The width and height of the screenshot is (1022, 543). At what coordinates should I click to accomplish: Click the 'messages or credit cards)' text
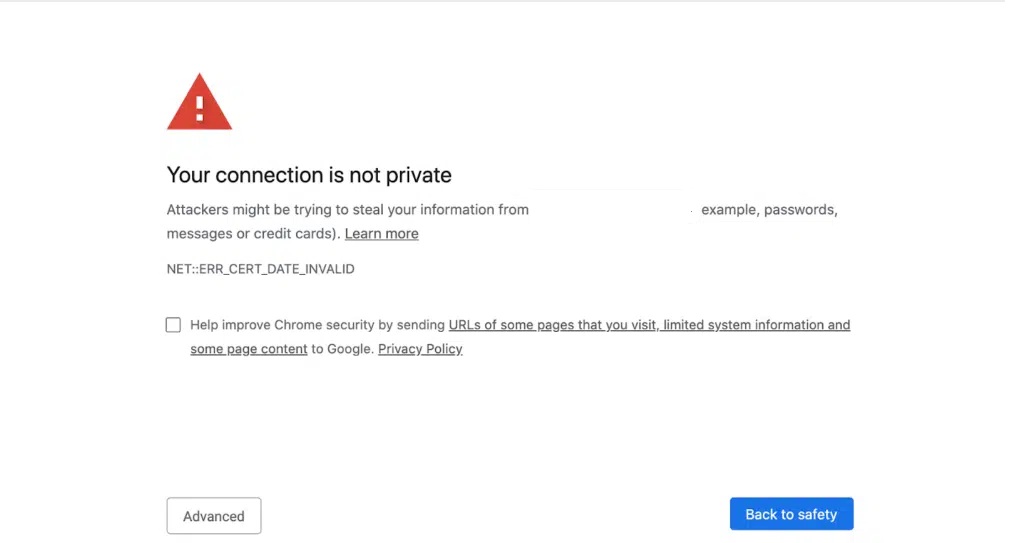[254, 233]
